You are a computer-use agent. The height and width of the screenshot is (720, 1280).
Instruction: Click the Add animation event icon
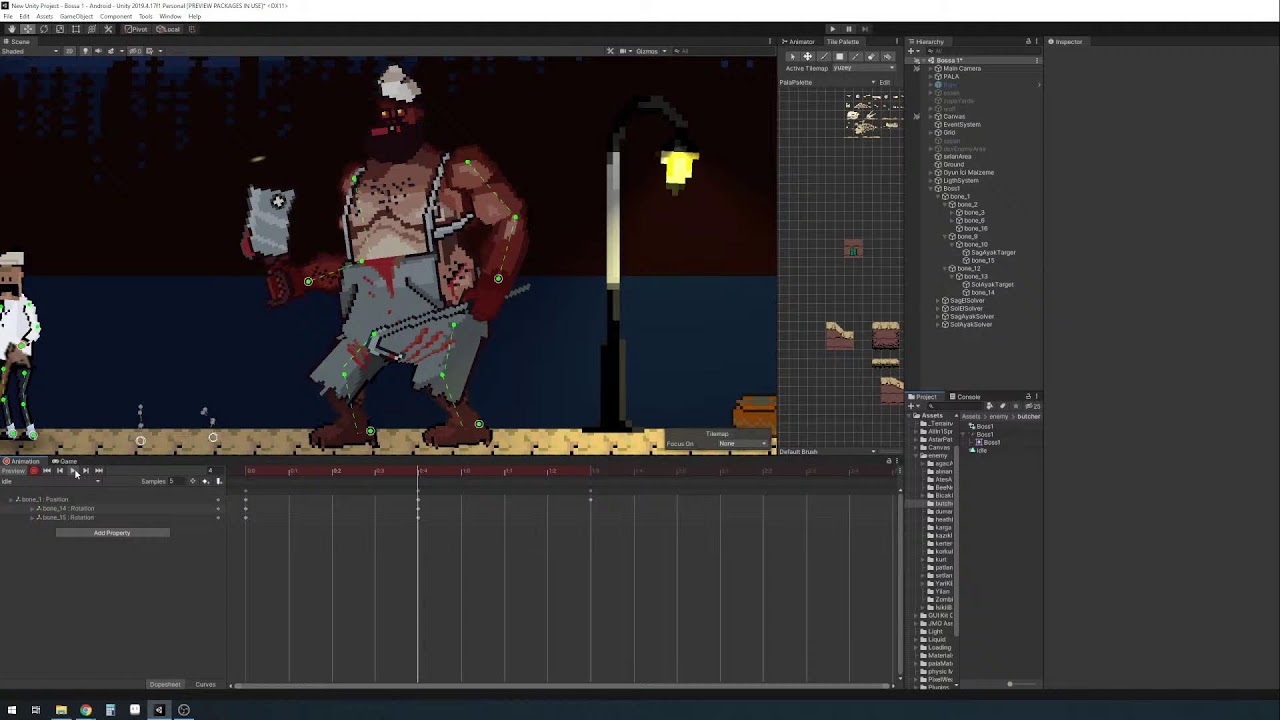219,481
